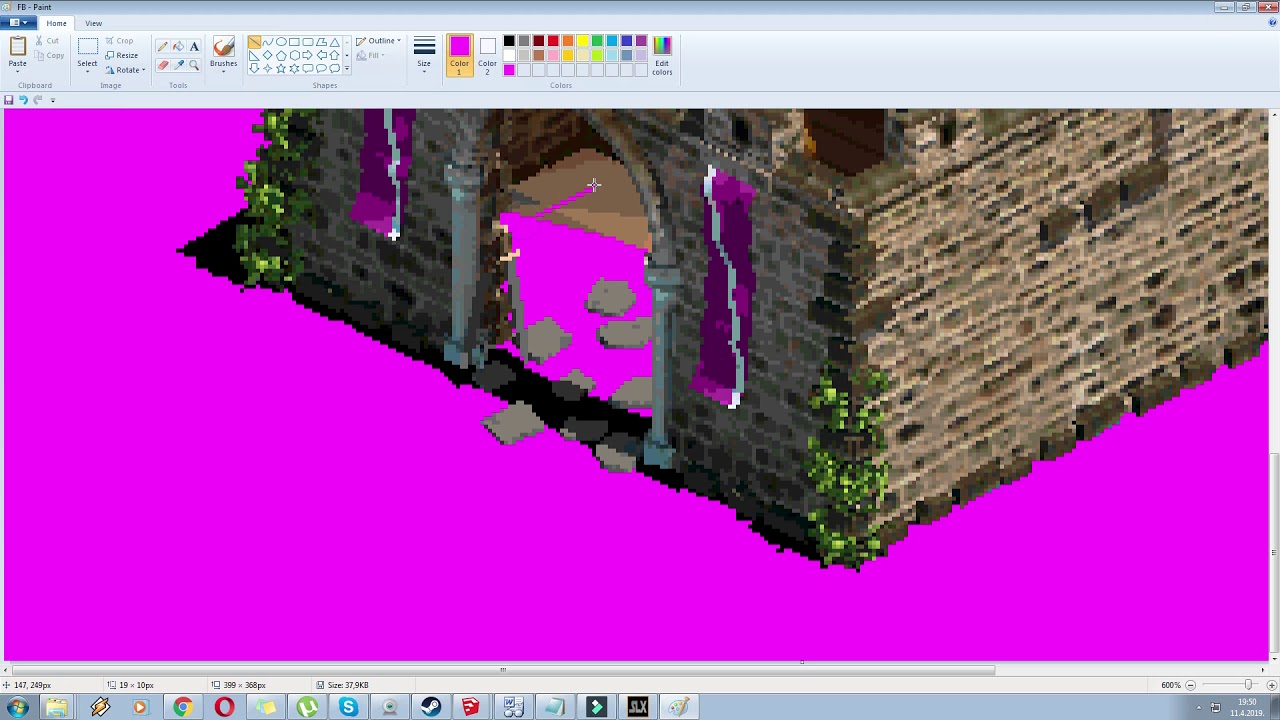
Task: Pick the green color swatch
Action: coord(597,41)
